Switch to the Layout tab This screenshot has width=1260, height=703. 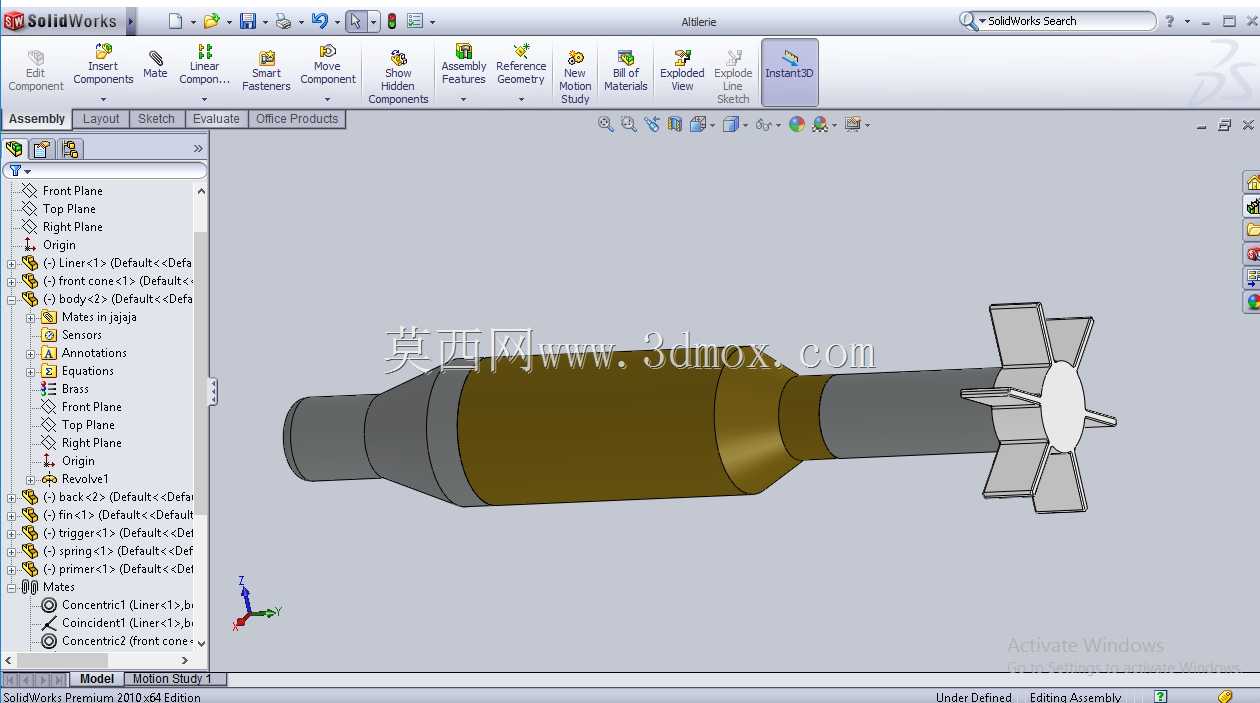pyautogui.click(x=101, y=119)
